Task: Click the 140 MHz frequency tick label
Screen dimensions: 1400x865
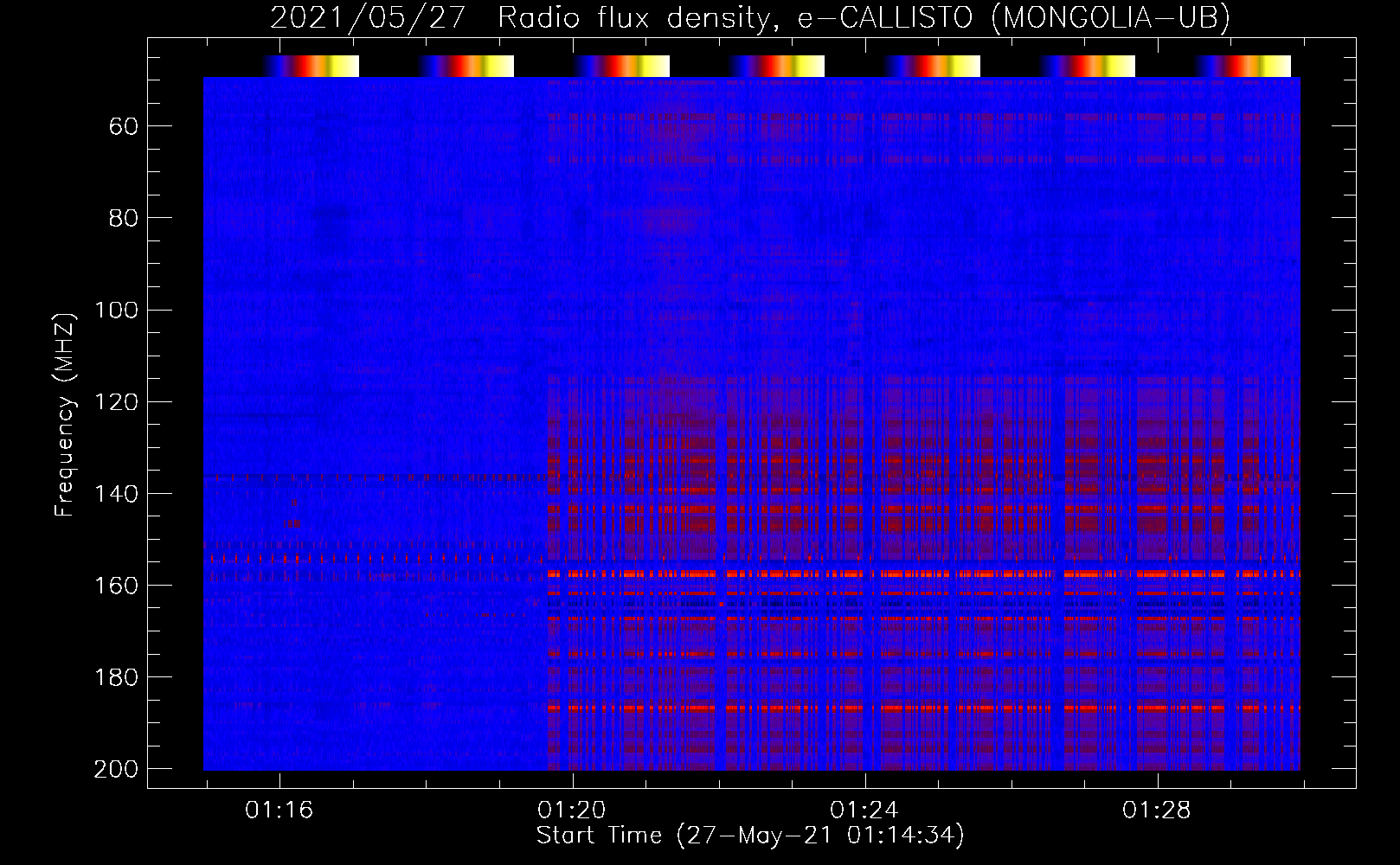Action: (116, 493)
